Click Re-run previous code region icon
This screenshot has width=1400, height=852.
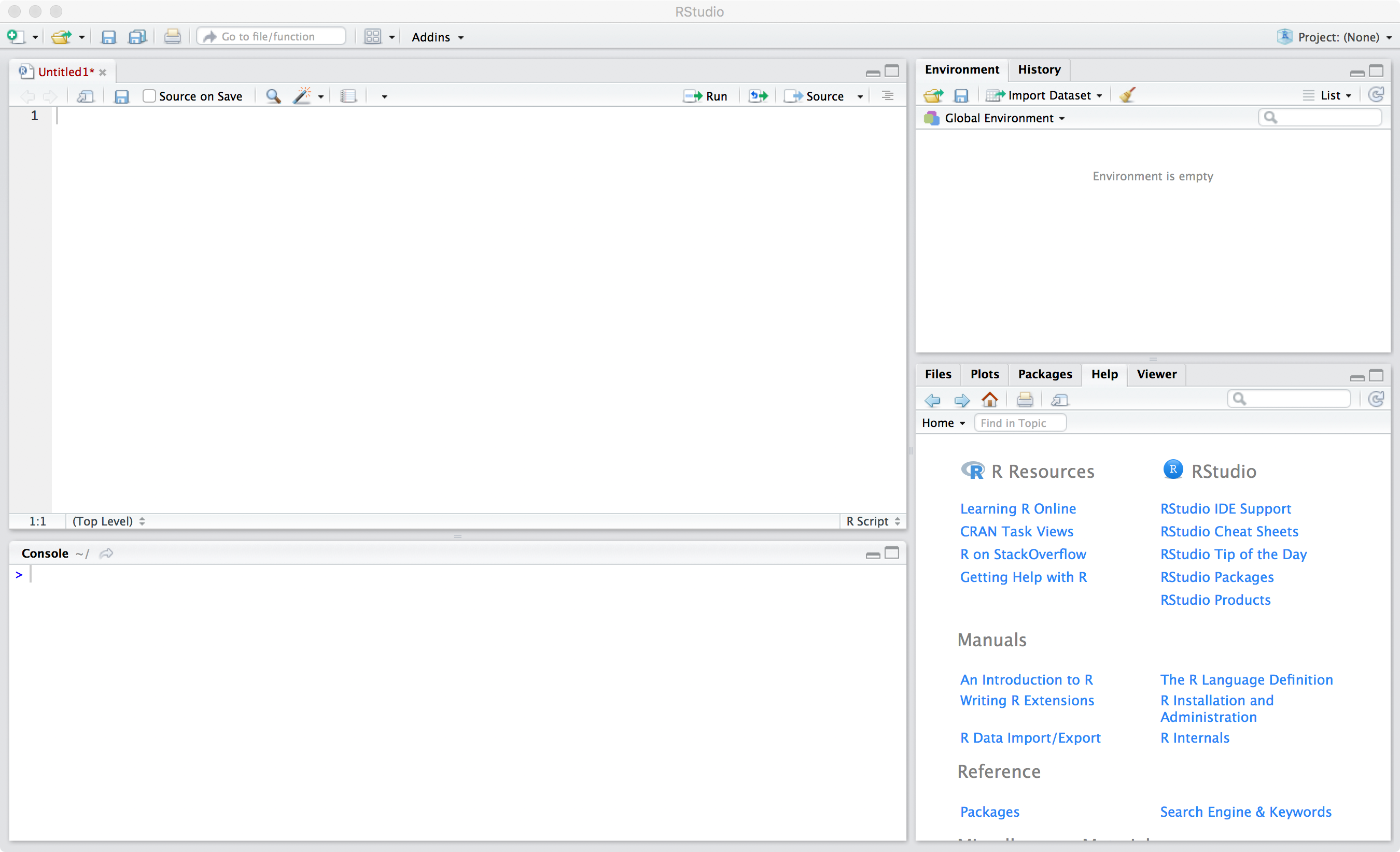tap(759, 96)
